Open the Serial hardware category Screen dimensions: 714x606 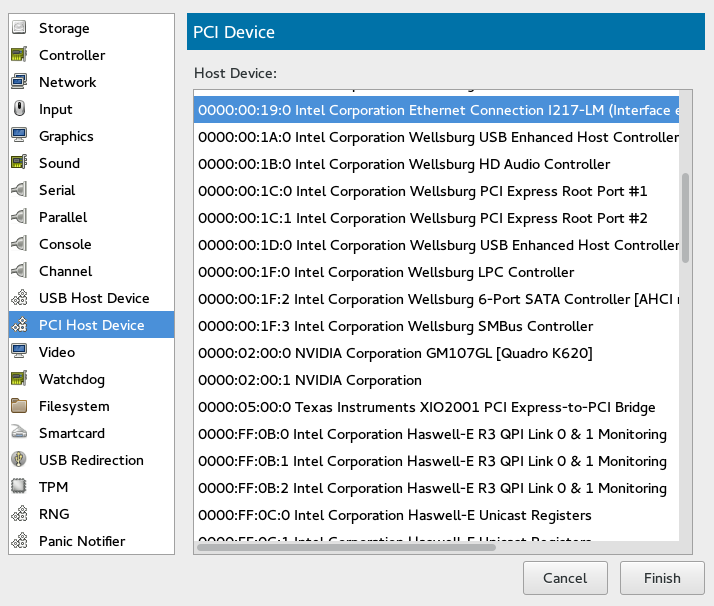pos(57,190)
